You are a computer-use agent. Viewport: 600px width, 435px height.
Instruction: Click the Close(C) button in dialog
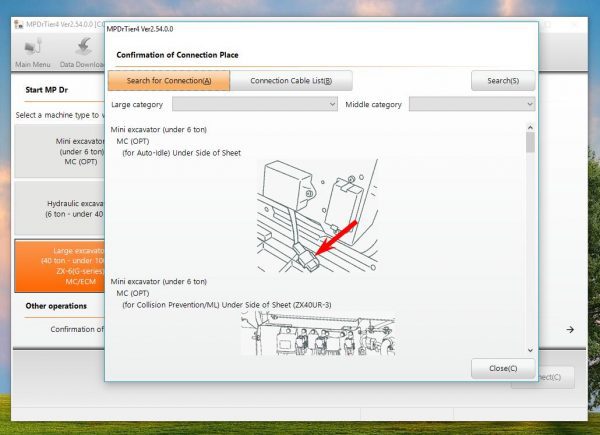pyautogui.click(x=503, y=368)
